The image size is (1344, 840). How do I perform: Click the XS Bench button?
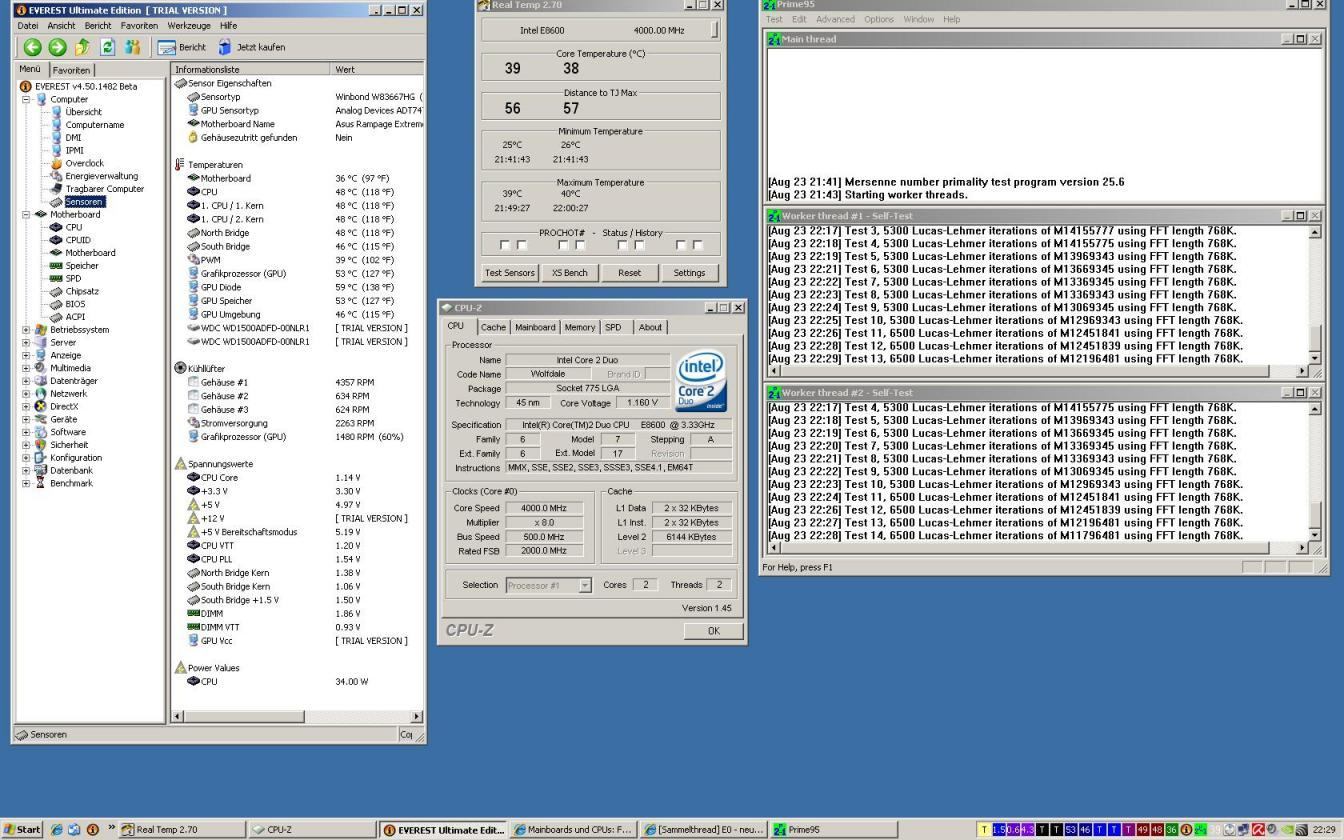pos(569,273)
